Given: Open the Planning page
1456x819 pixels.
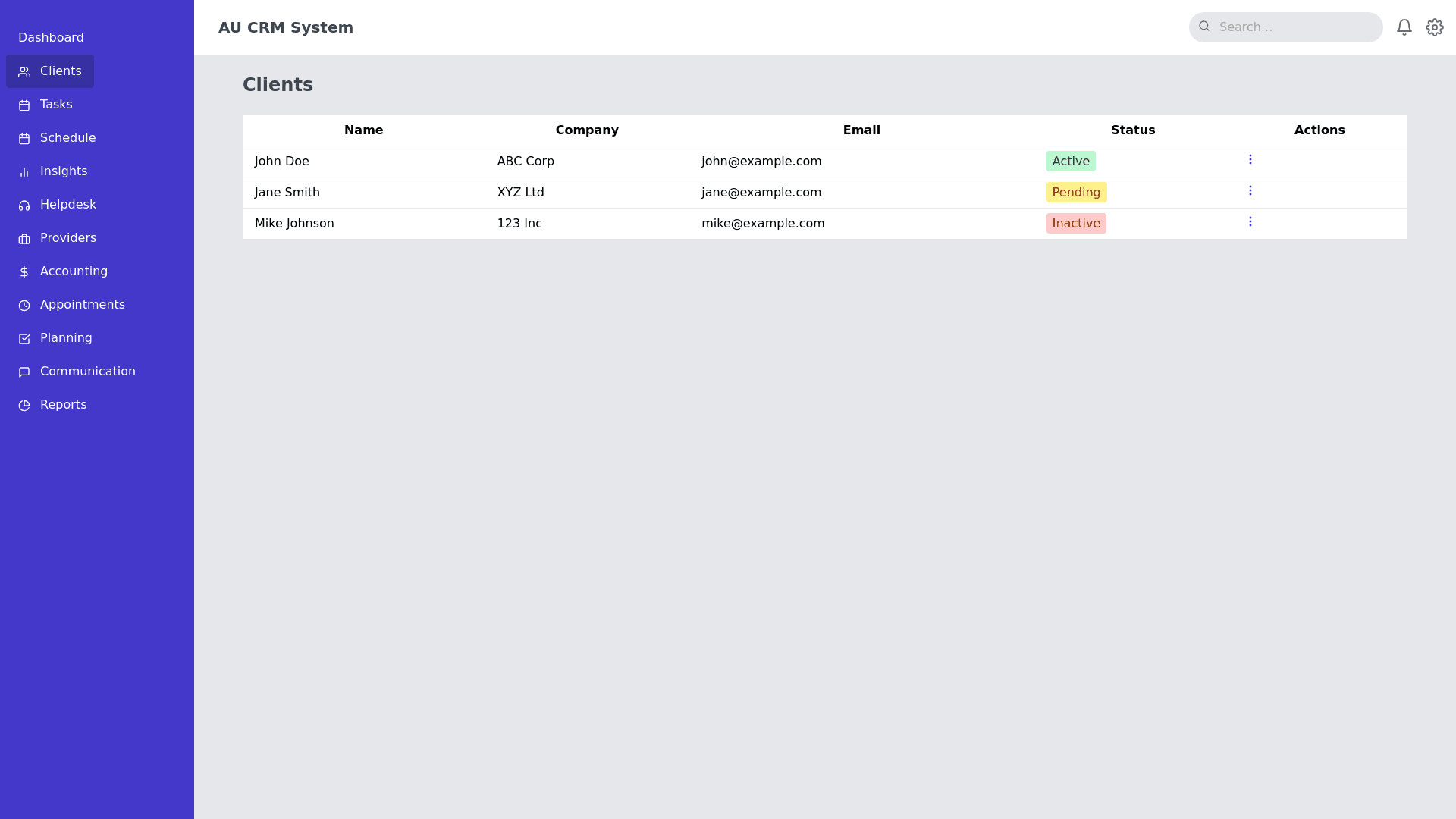Looking at the screenshot, I should click(x=66, y=338).
